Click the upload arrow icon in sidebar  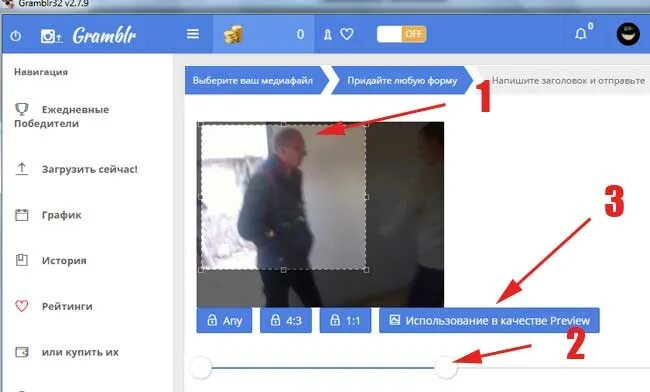[22, 169]
